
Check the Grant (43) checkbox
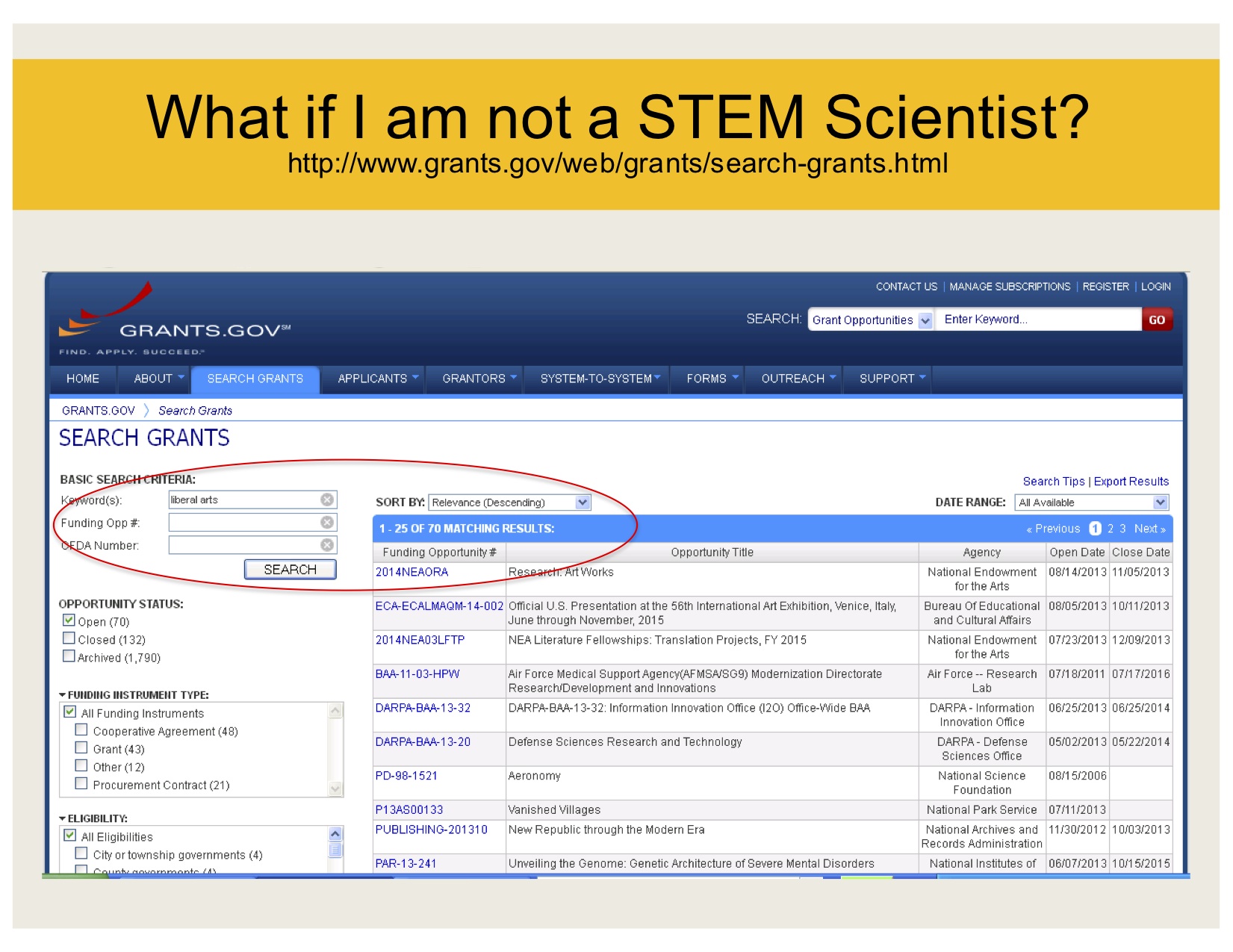[81, 748]
